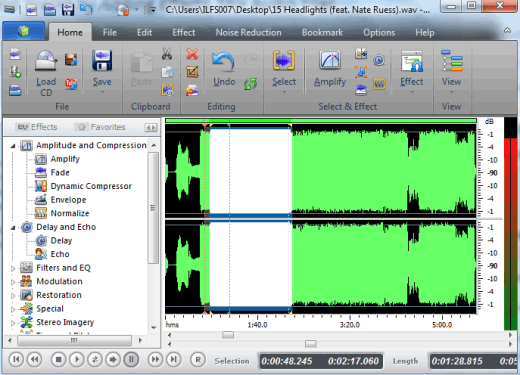The width and height of the screenshot is (520, 375).
Task: Click the paste-to-new-file clipboard icon
Action: click(x=167, y=90)
